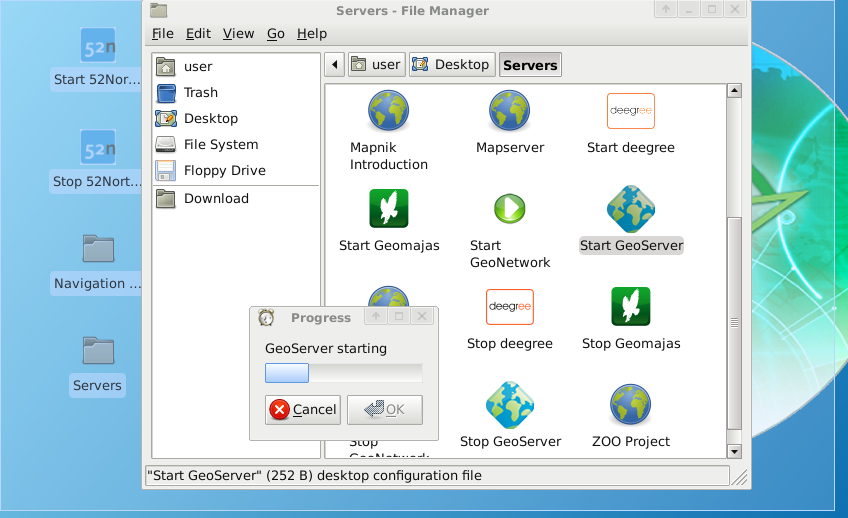Select the Start deegree icon

[631, 111]
